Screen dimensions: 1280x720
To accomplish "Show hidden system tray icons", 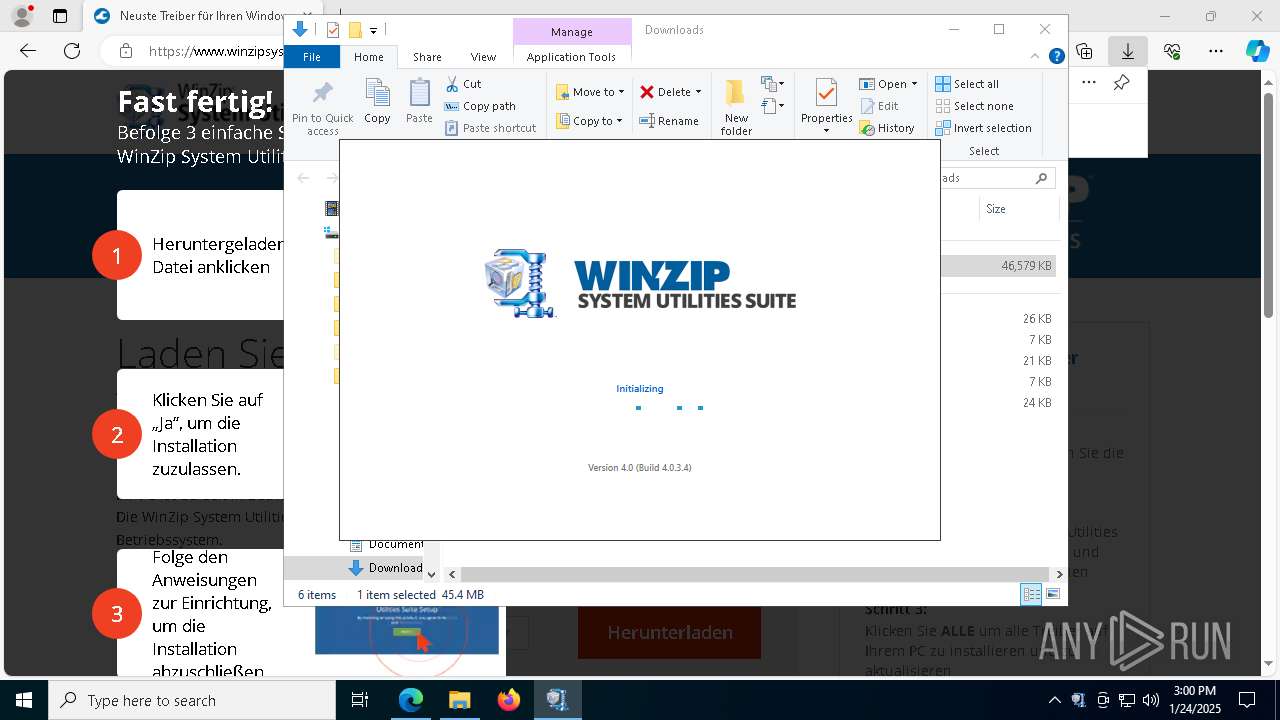I will [1054, 700].
